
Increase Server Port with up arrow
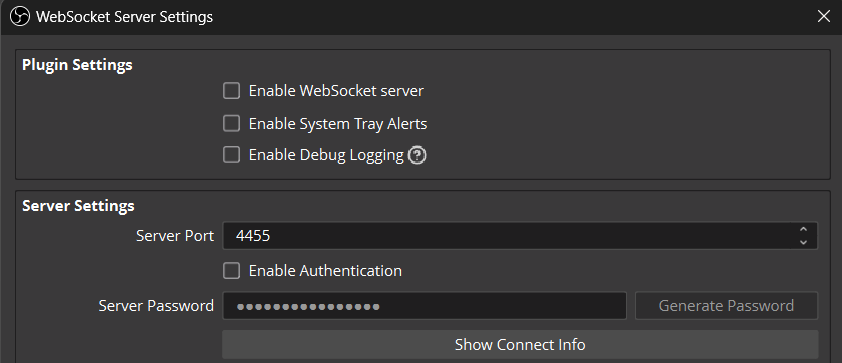click(x=803, y=229)
